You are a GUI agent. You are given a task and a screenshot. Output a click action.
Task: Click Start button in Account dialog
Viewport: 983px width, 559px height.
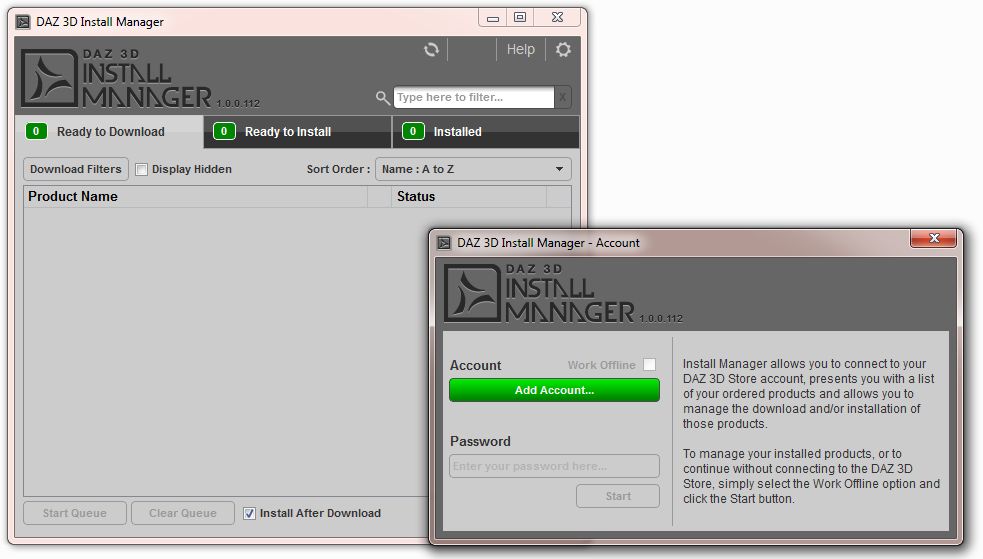click(618, 496)
